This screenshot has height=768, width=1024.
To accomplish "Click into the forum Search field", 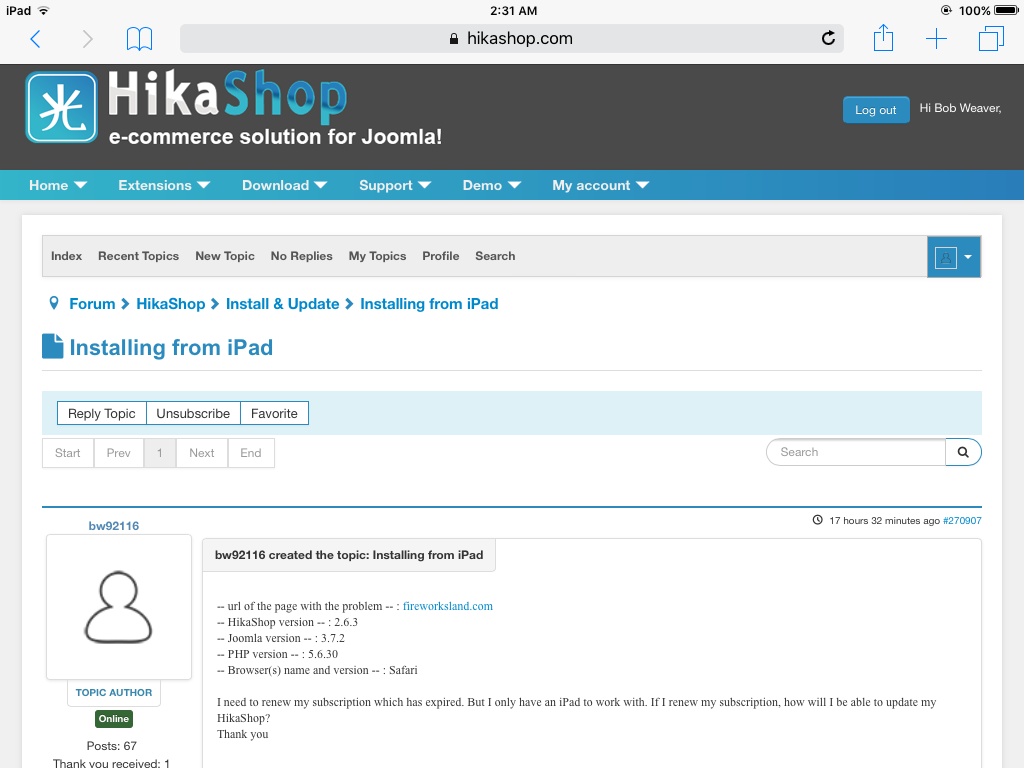I will point(856,452).
